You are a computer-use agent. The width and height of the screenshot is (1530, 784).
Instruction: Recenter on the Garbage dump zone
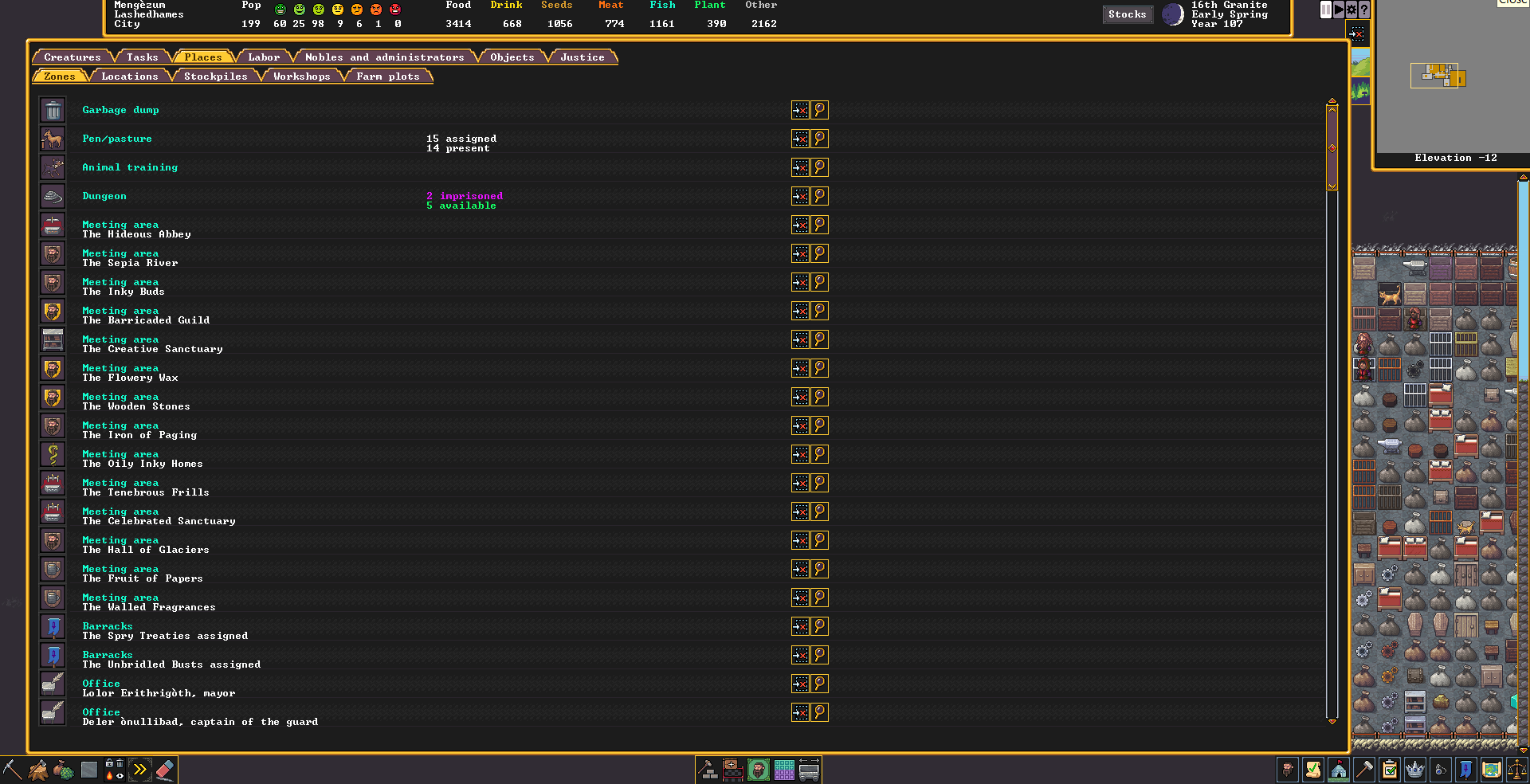(800, 110)
